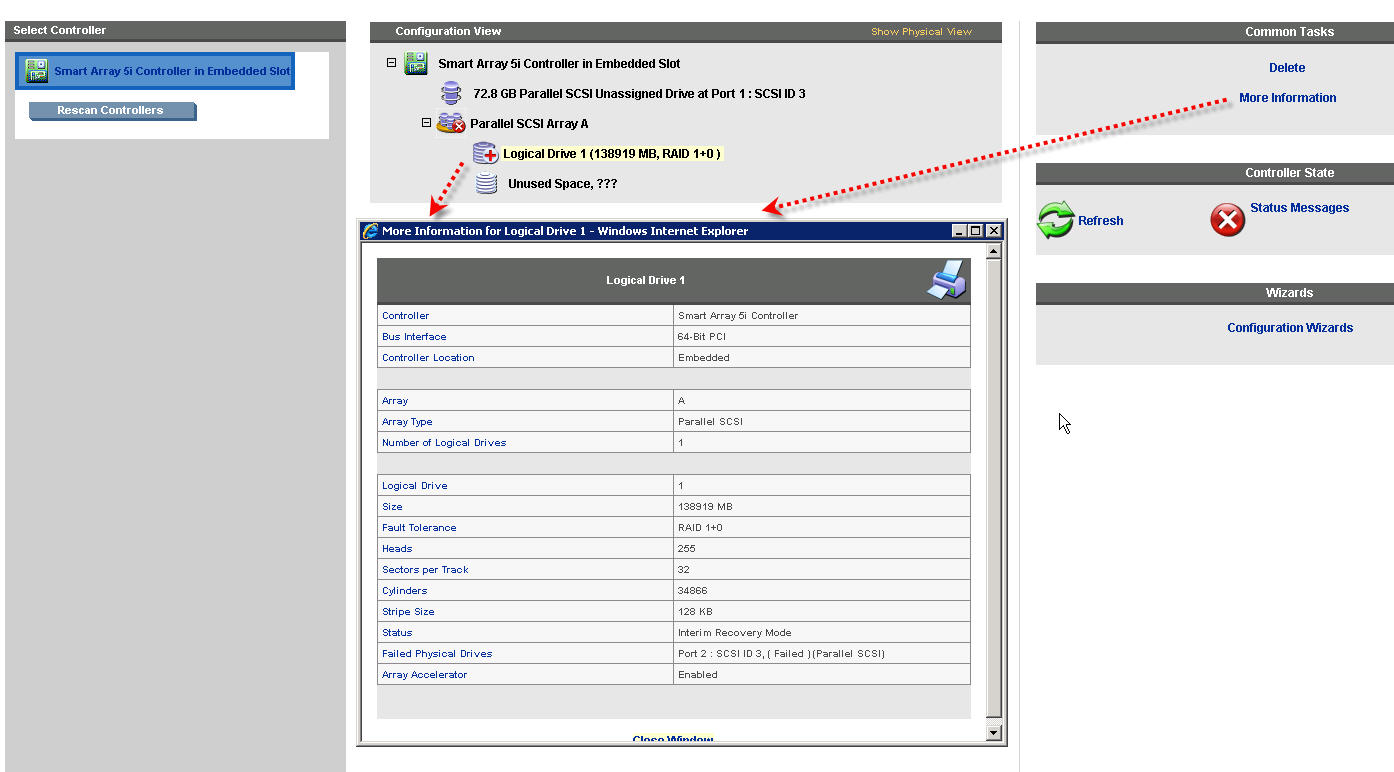This screenshot has height=772, width=1394.
Task: Minimize the More Information popup window
Action: (x=960, y=231)
